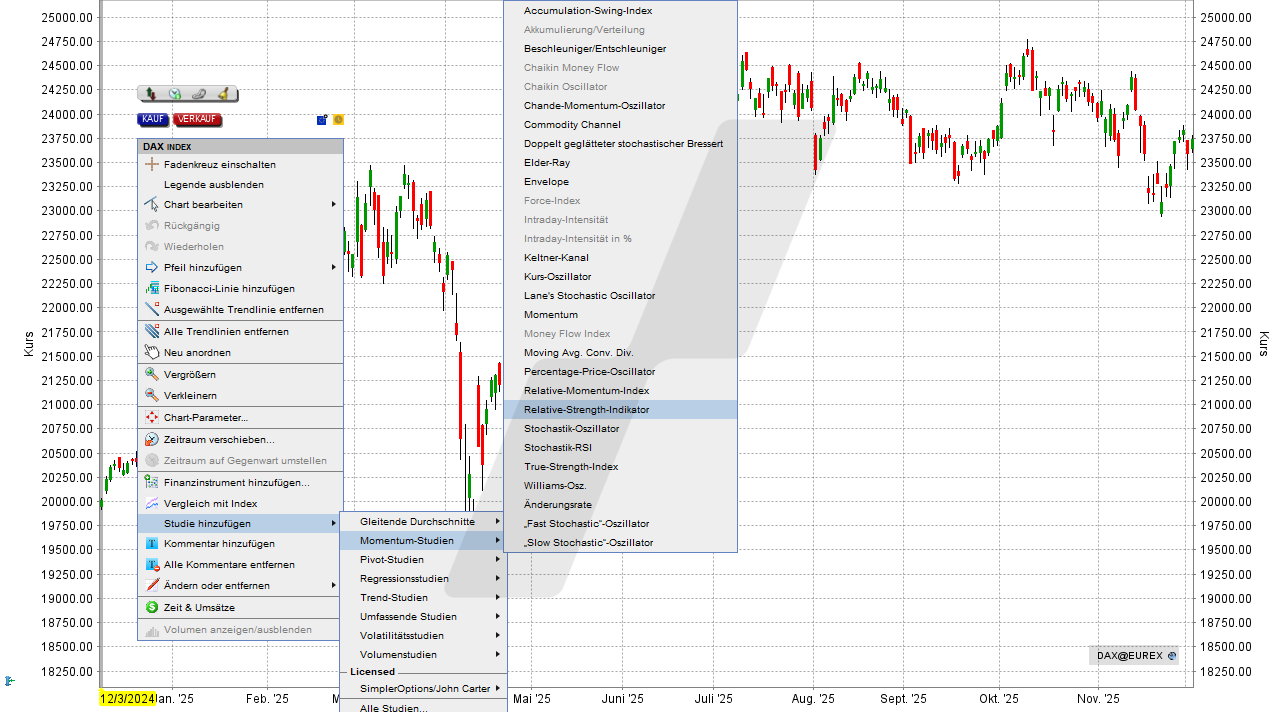The width and height of the screenshot is (1280, 718).
Task: Click the bell alert icon in the toolbar
Action: coord(223,94)
